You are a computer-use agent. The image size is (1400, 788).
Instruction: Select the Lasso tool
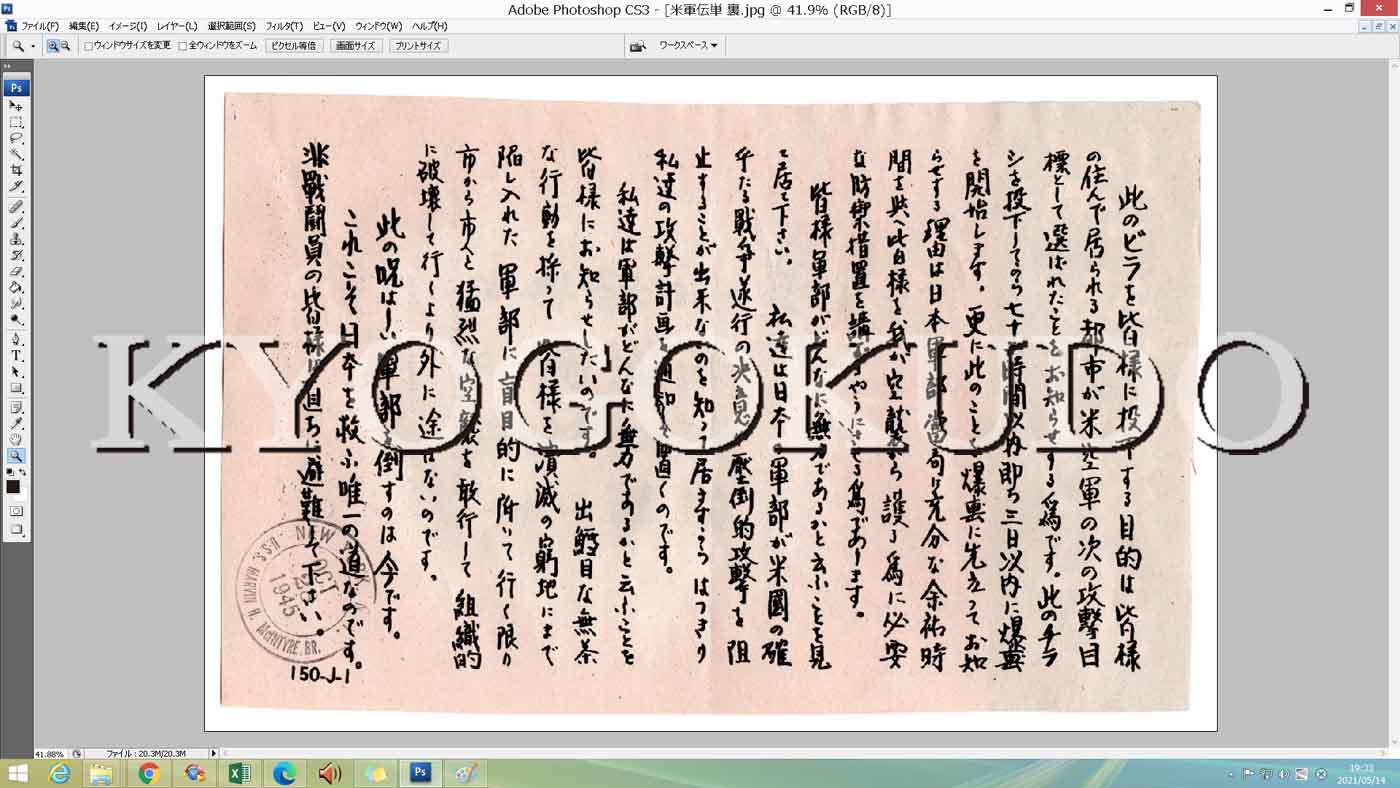coord(16,138)
